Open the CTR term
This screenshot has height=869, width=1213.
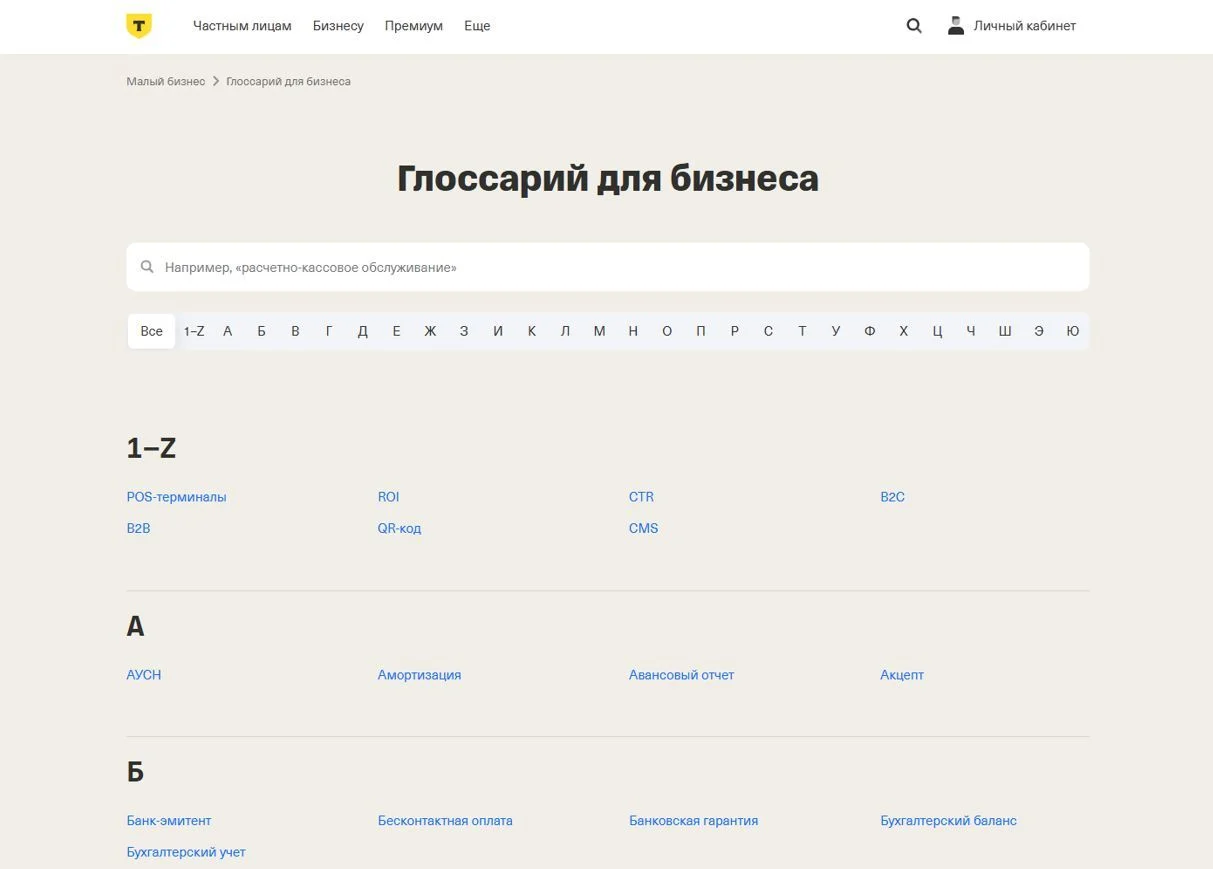pos(641,497)
